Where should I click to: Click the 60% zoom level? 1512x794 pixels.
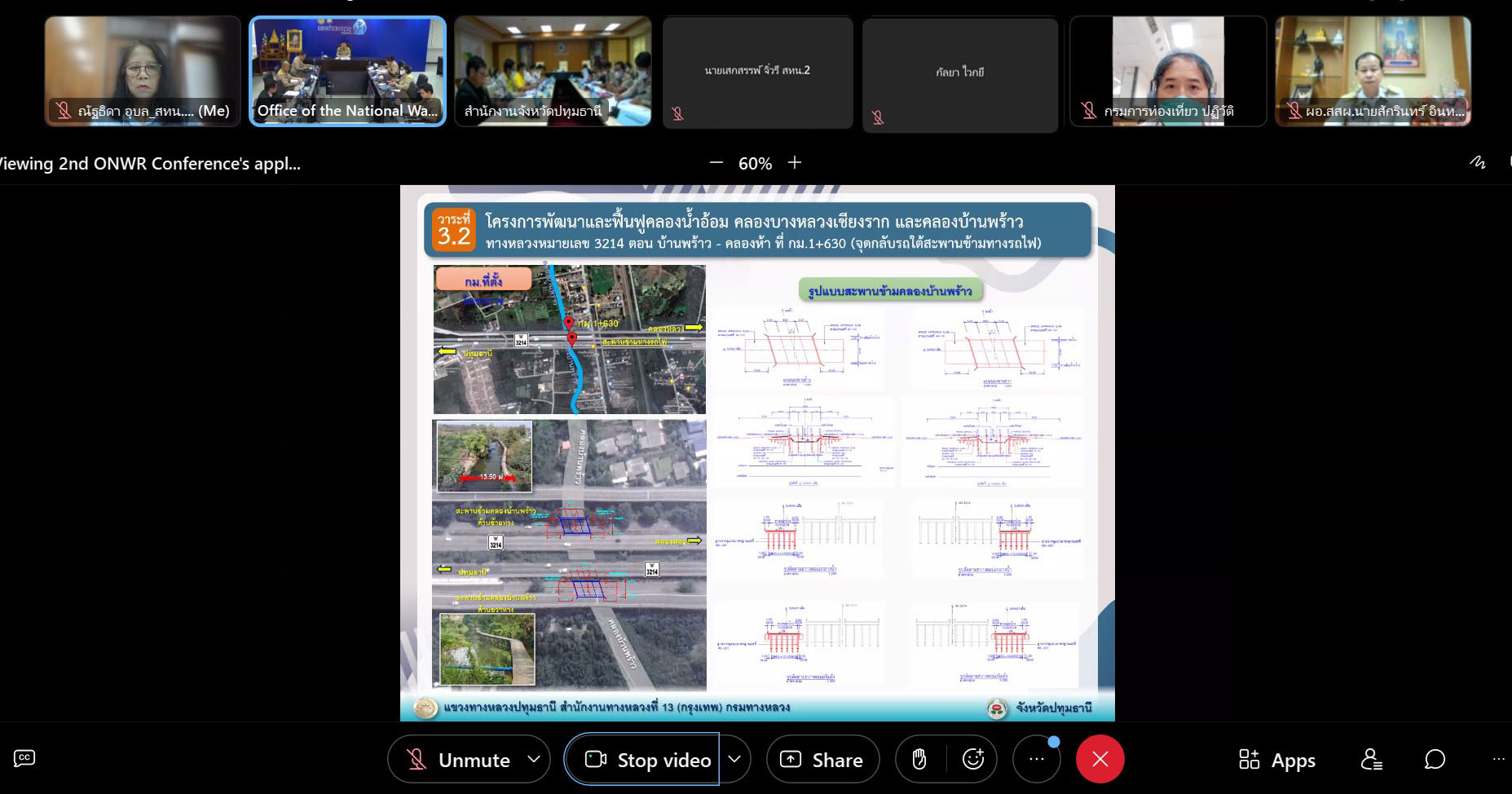point(755,164)
